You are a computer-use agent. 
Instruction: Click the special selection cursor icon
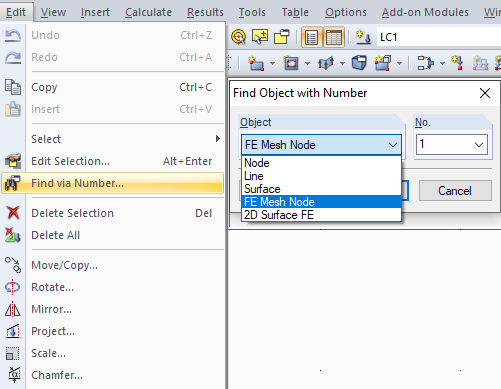(x=260, y=37)
